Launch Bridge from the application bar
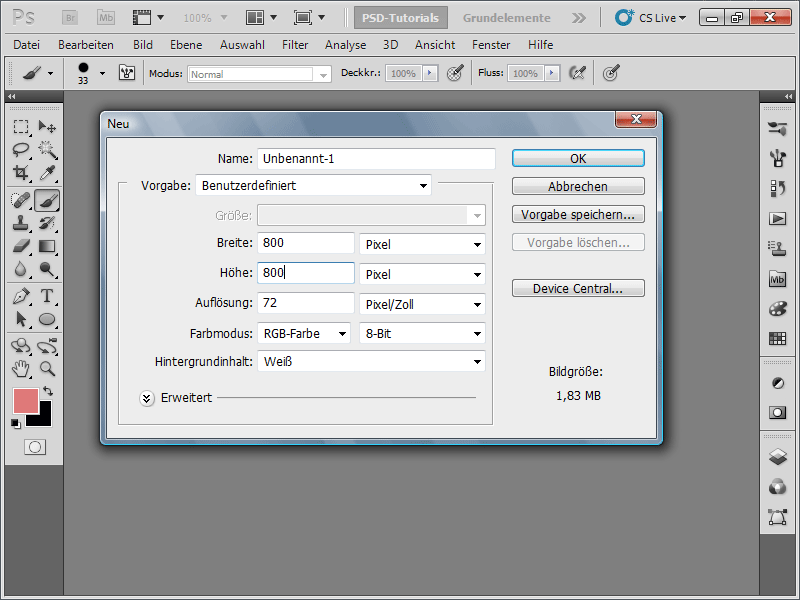 [70, 18]
